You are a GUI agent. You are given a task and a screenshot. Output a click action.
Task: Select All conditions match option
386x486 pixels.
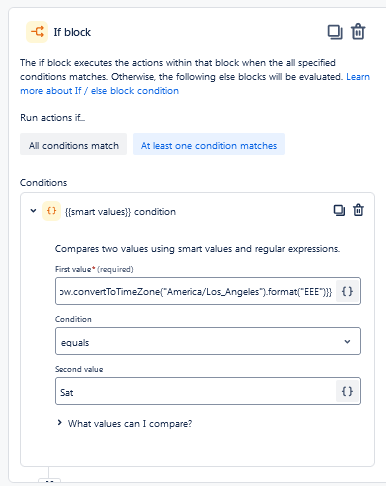(73, 144)
